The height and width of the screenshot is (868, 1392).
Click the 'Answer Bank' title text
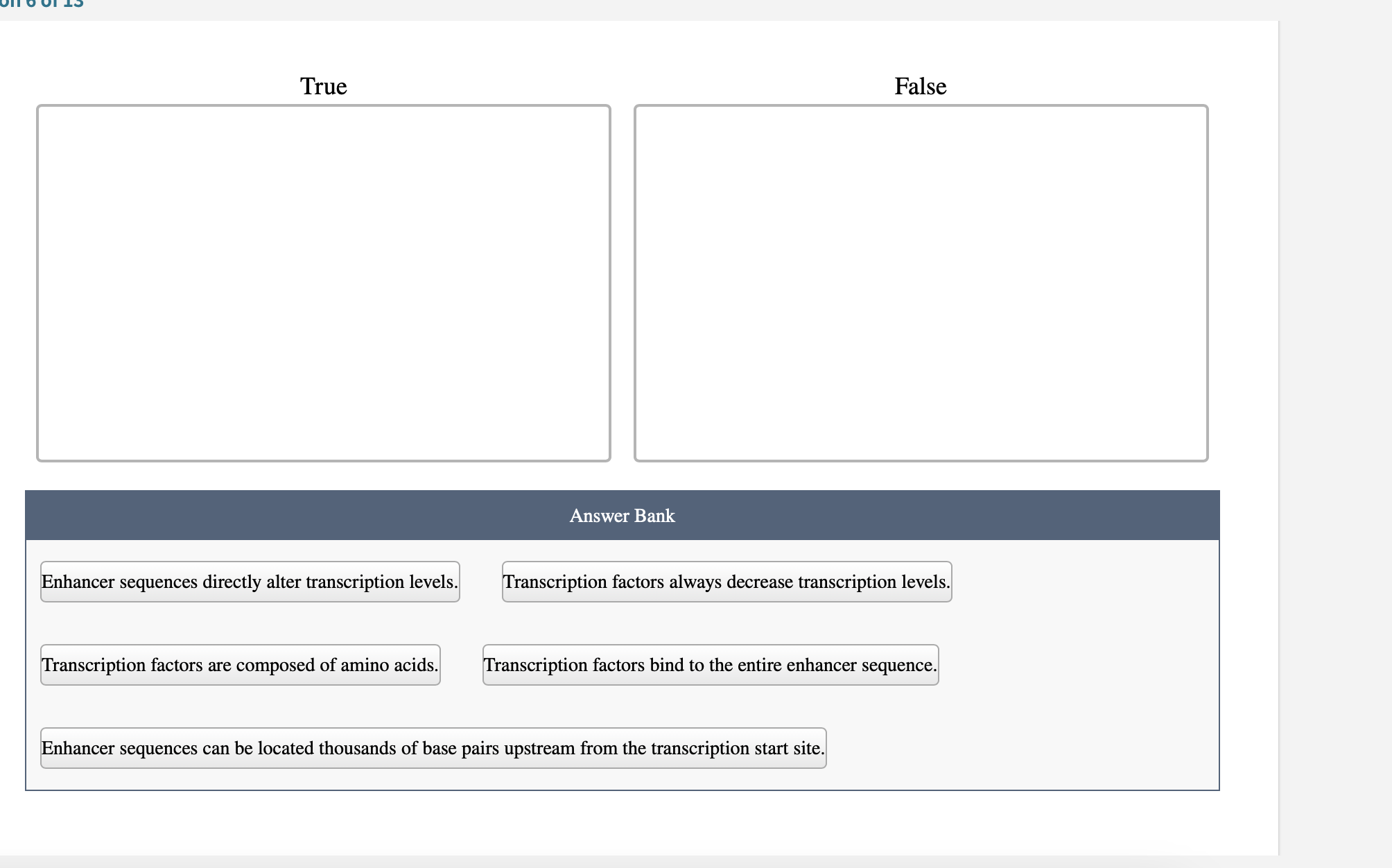click(x=622, y=516)
